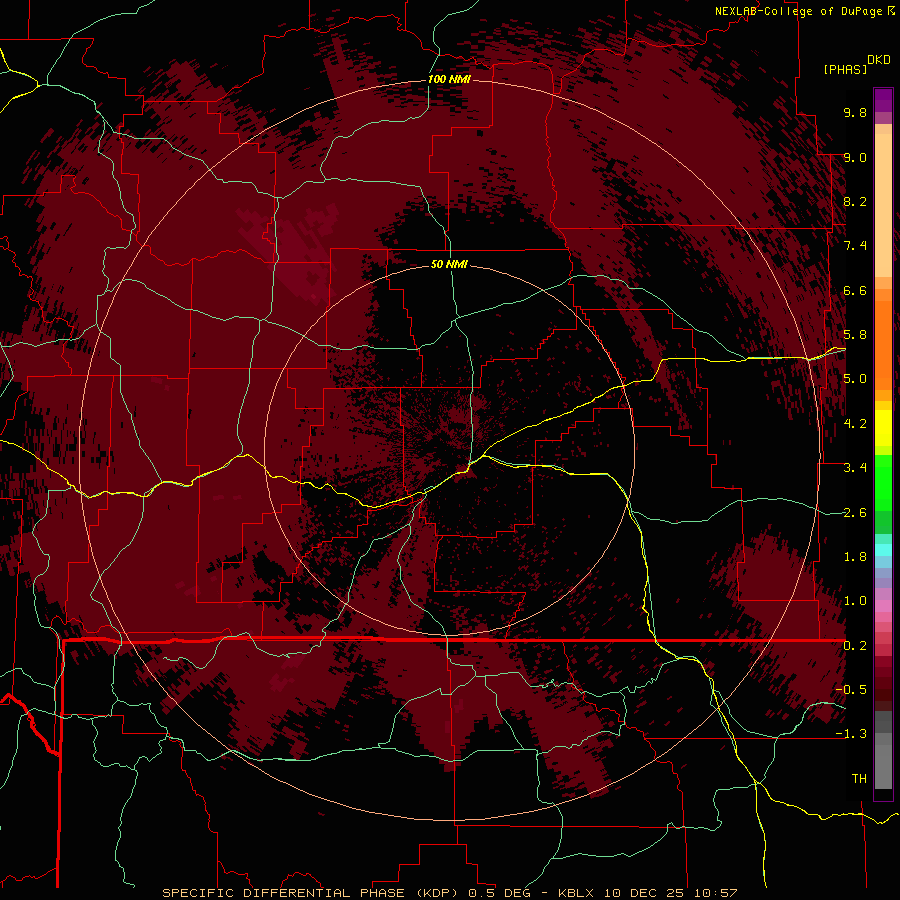Pick the yellow segment of the color bar

(x=883, y=428)
